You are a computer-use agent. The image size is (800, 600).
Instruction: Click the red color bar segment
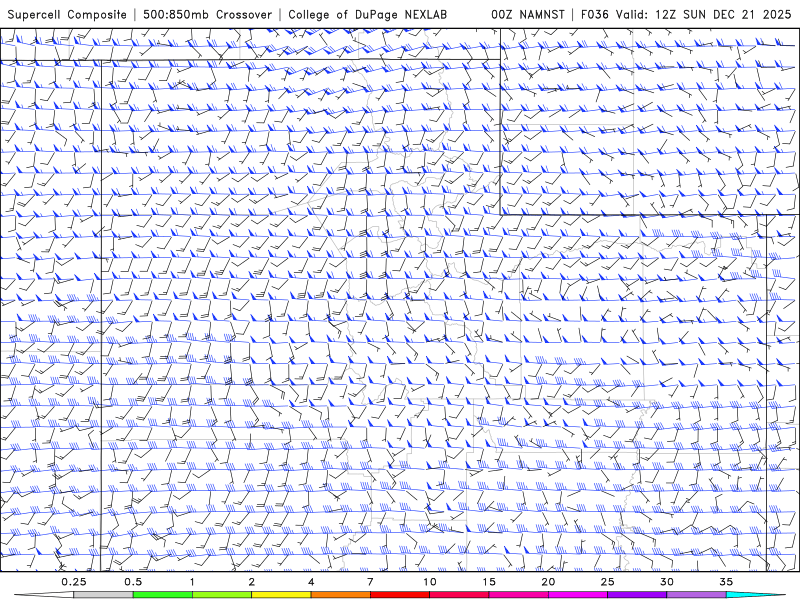click(x=399, y=595)
